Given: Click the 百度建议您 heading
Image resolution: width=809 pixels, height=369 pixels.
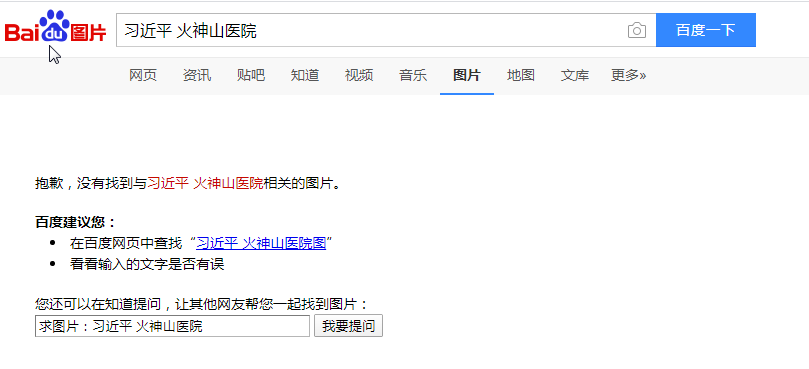Looking at the screenshot, I should [x=75, y=222].
